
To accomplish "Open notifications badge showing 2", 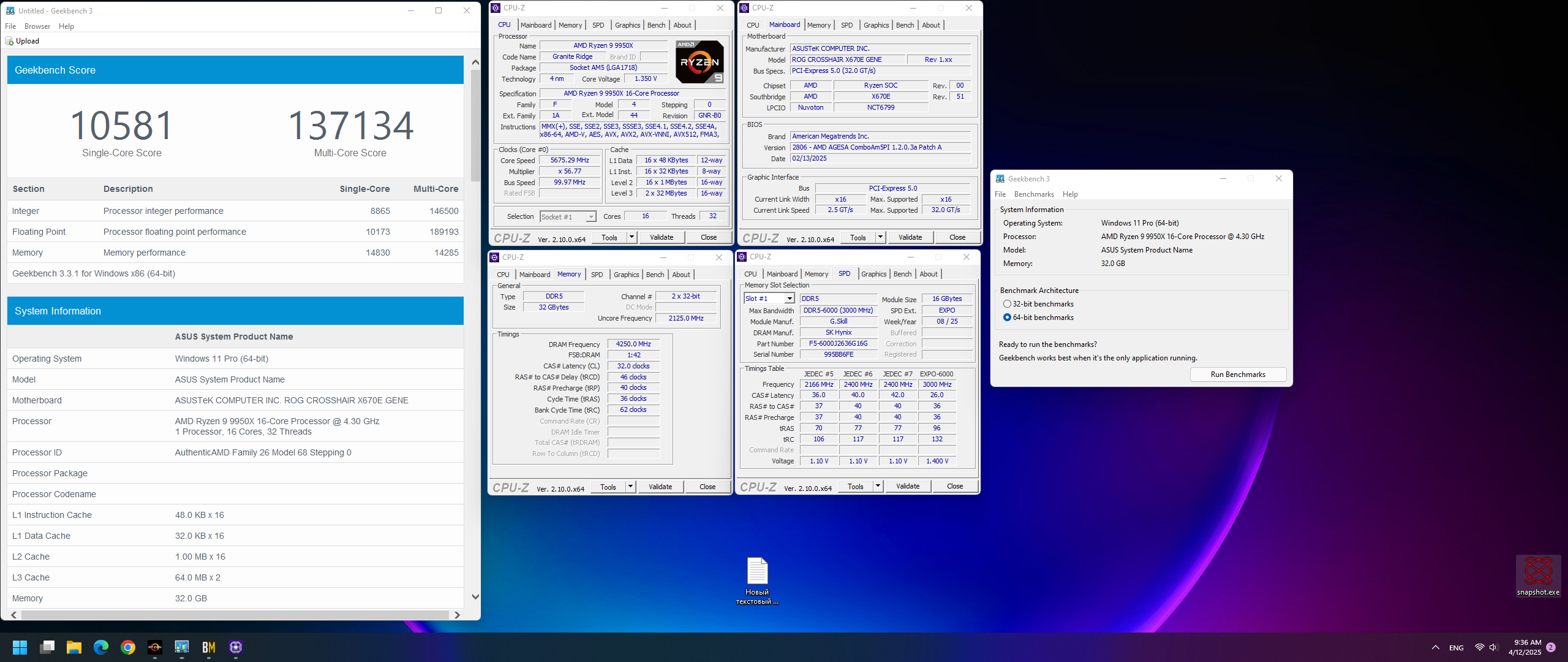I will pos(1551,647).
